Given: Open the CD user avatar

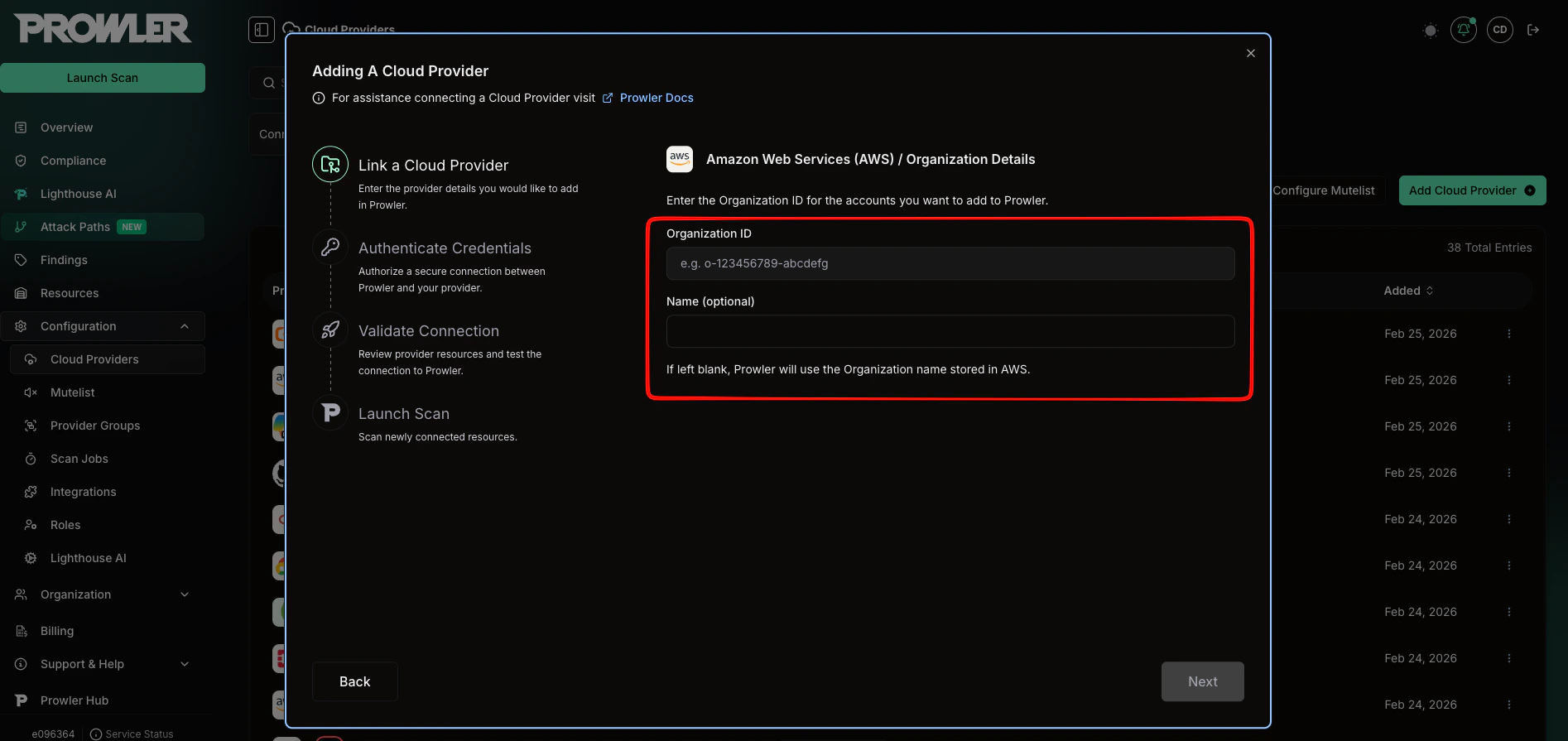Looking at the screenshot, I should (1500, 30).
